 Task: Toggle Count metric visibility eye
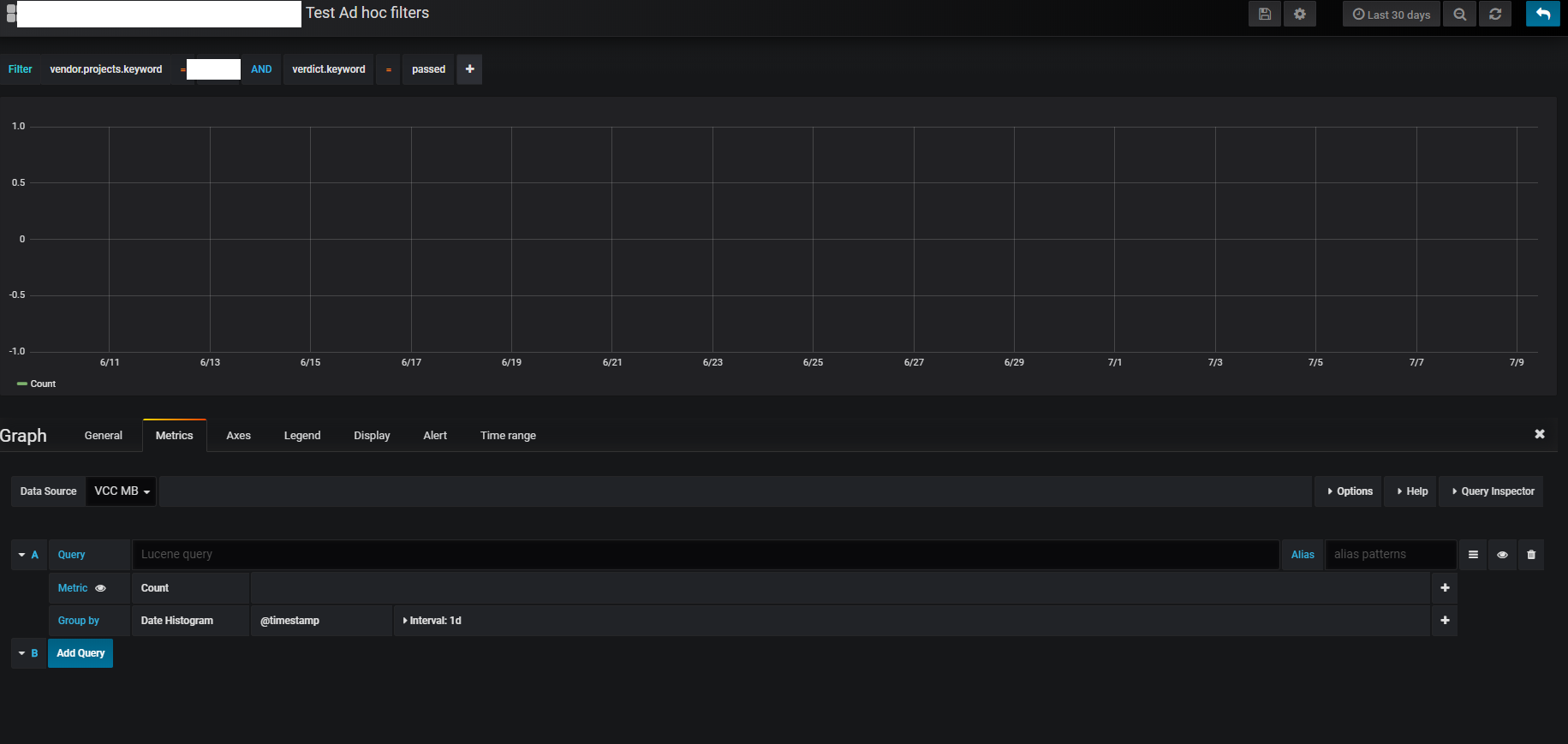(x=100, y=588)
